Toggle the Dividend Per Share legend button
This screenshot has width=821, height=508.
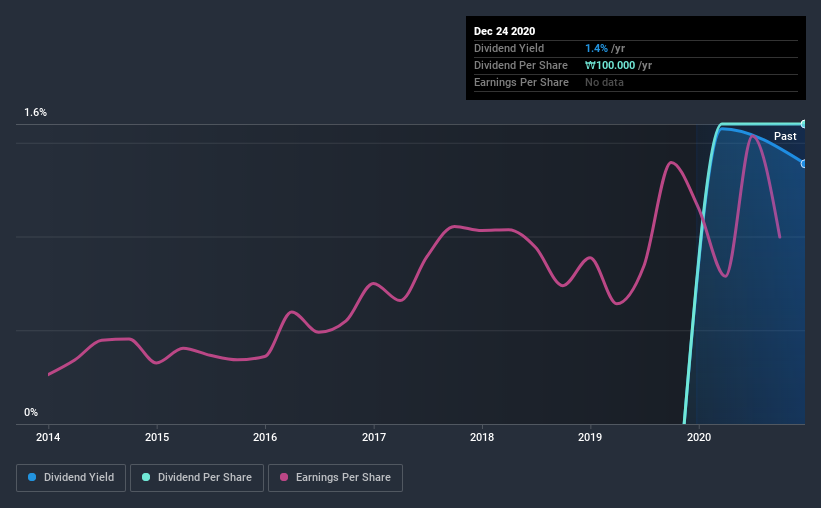pyautogui.click(x=197, y=478)
